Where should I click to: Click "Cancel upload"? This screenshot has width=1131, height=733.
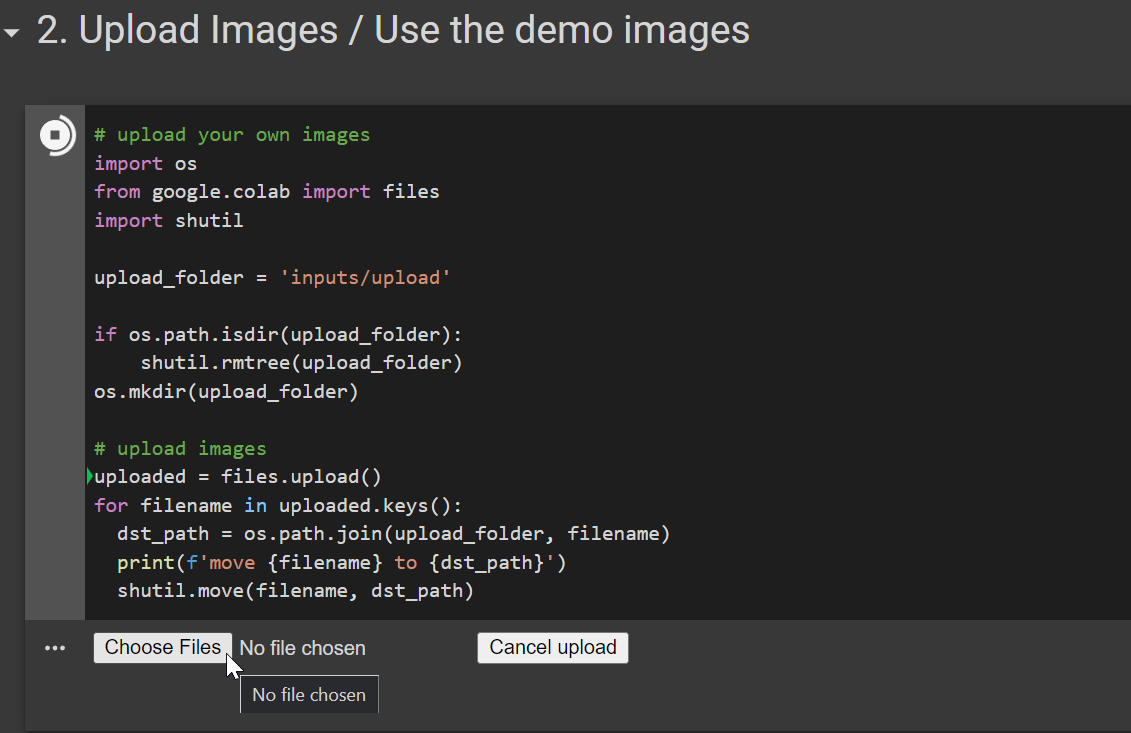[552, 647]
